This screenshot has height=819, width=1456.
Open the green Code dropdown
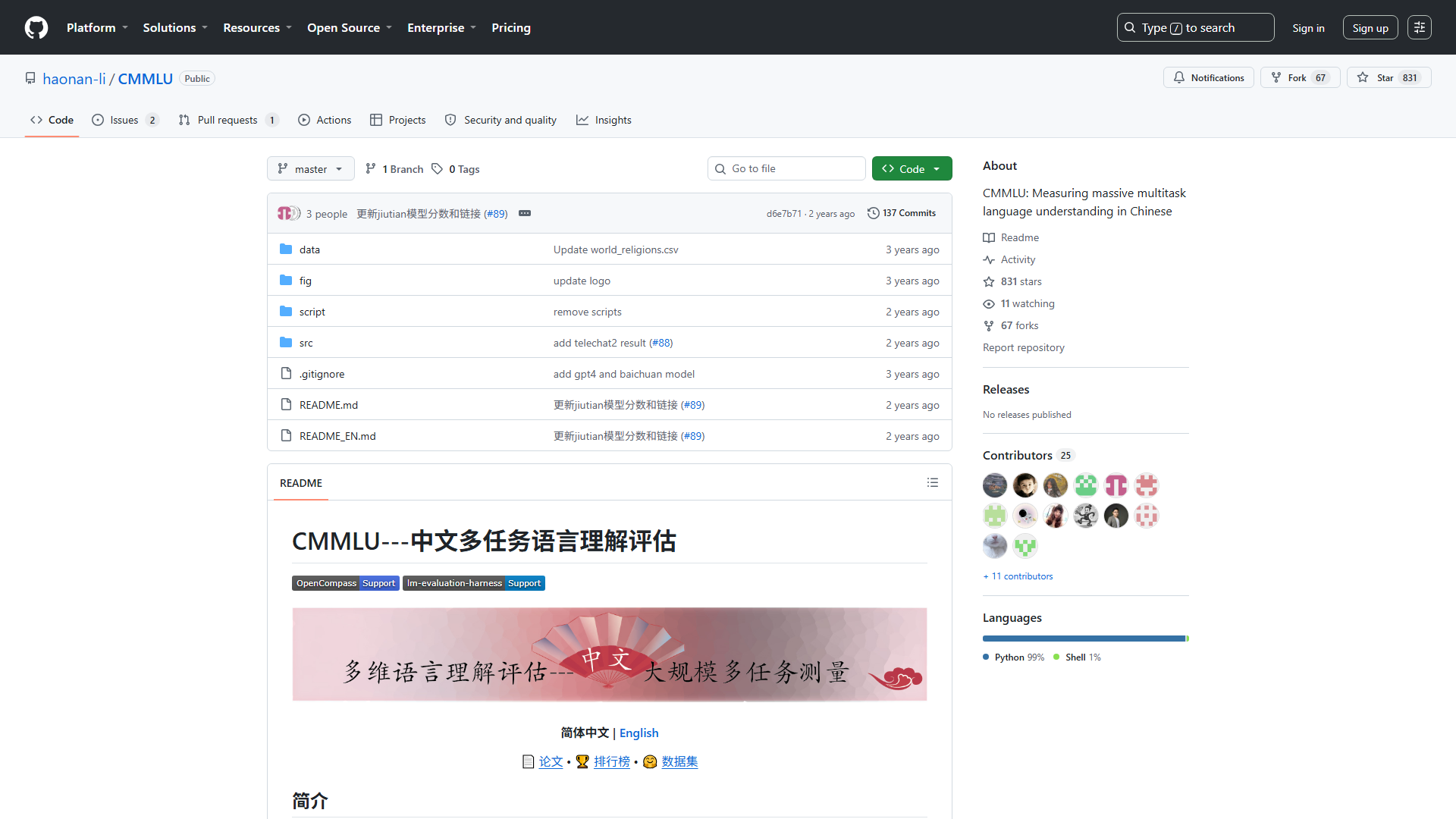(912, 168)
